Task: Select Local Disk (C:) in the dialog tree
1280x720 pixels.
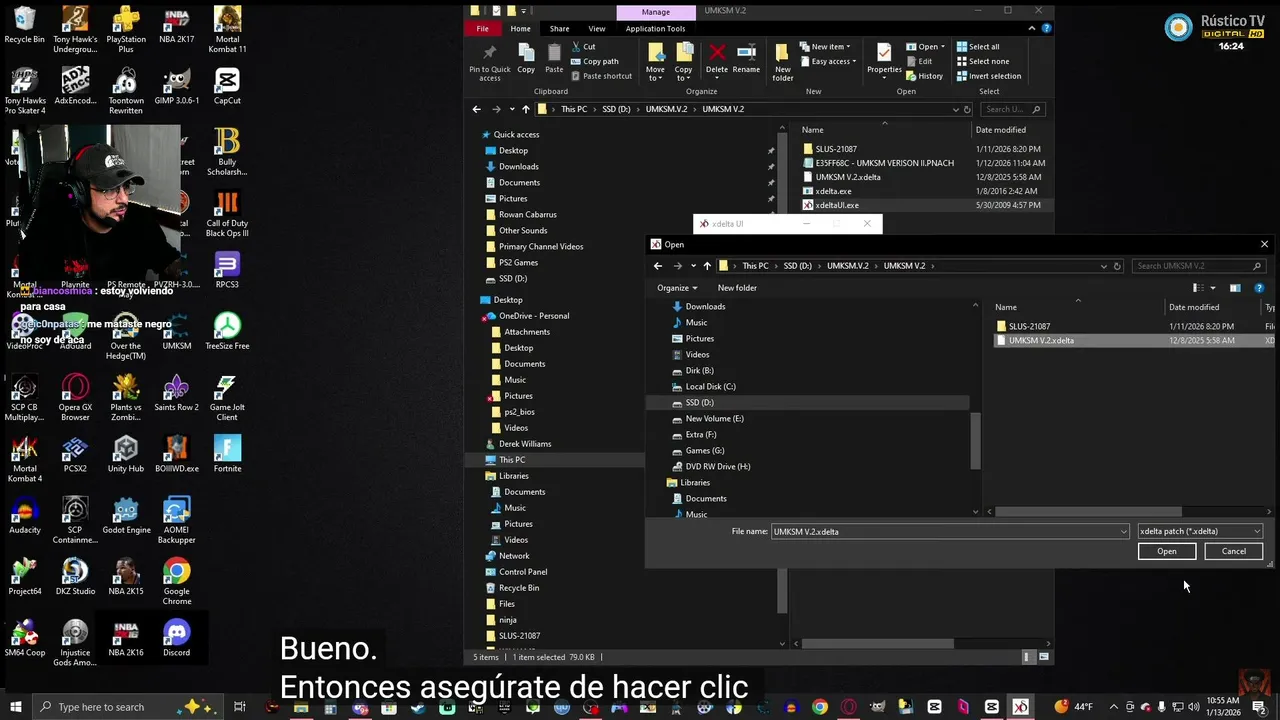Action: tap(710, 386)
